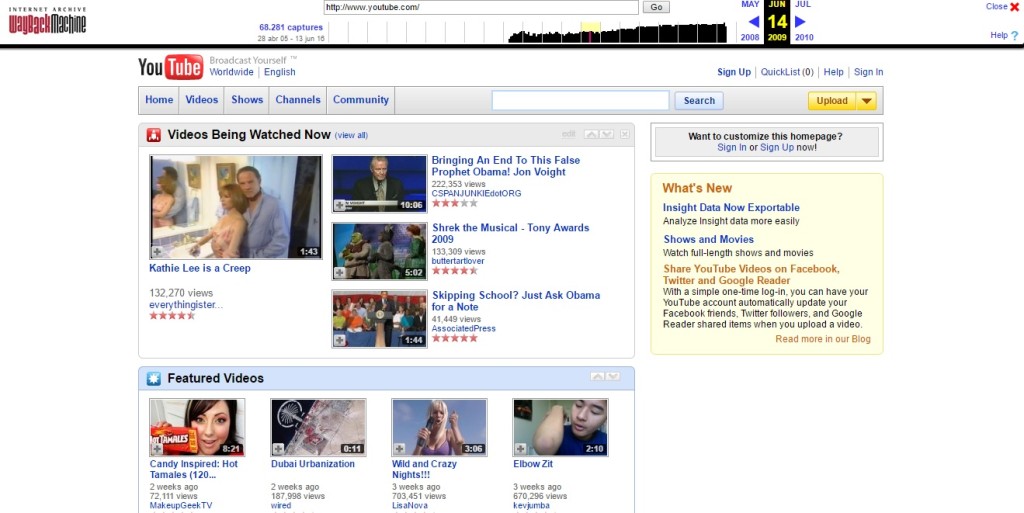Image resolution: width=1024 pixels, height=513 pixels.
Task: Click the YouTube logo
Action: 170,67
